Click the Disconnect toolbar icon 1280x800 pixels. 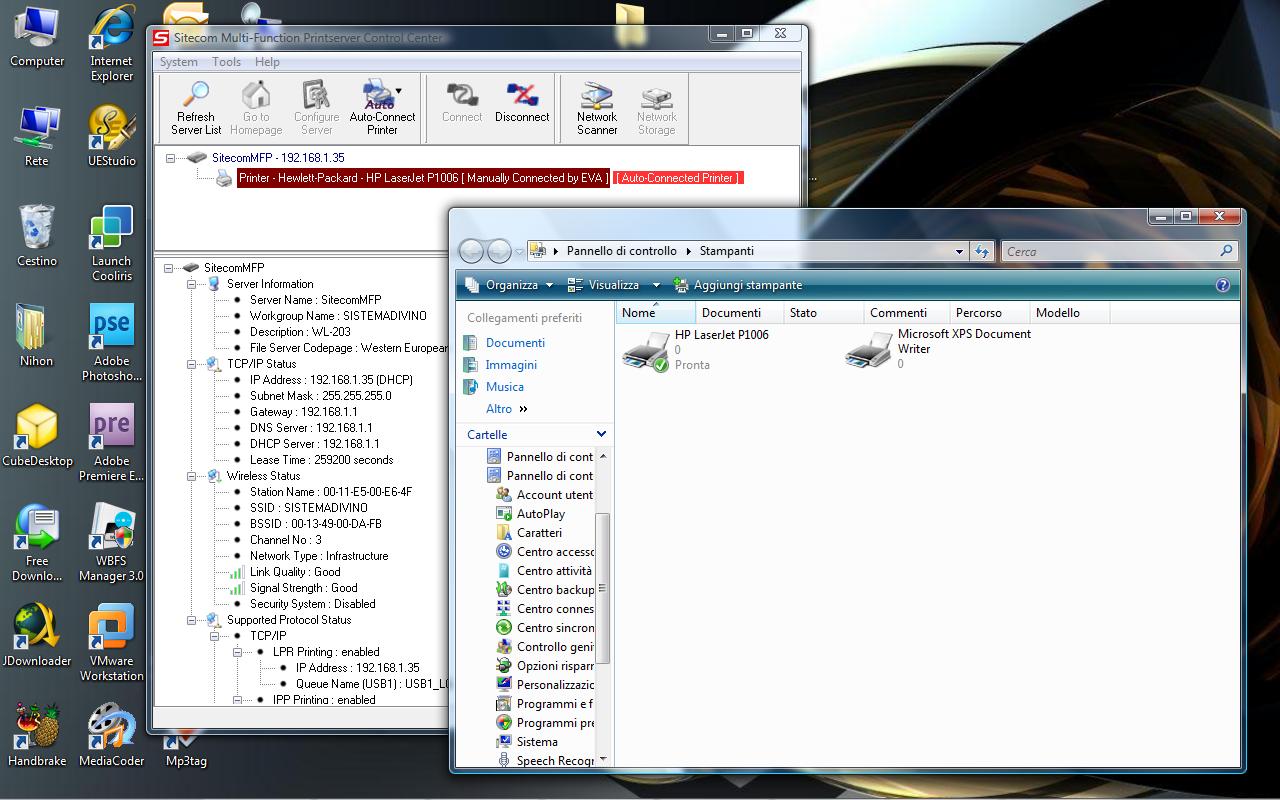(x=522, y=102)
